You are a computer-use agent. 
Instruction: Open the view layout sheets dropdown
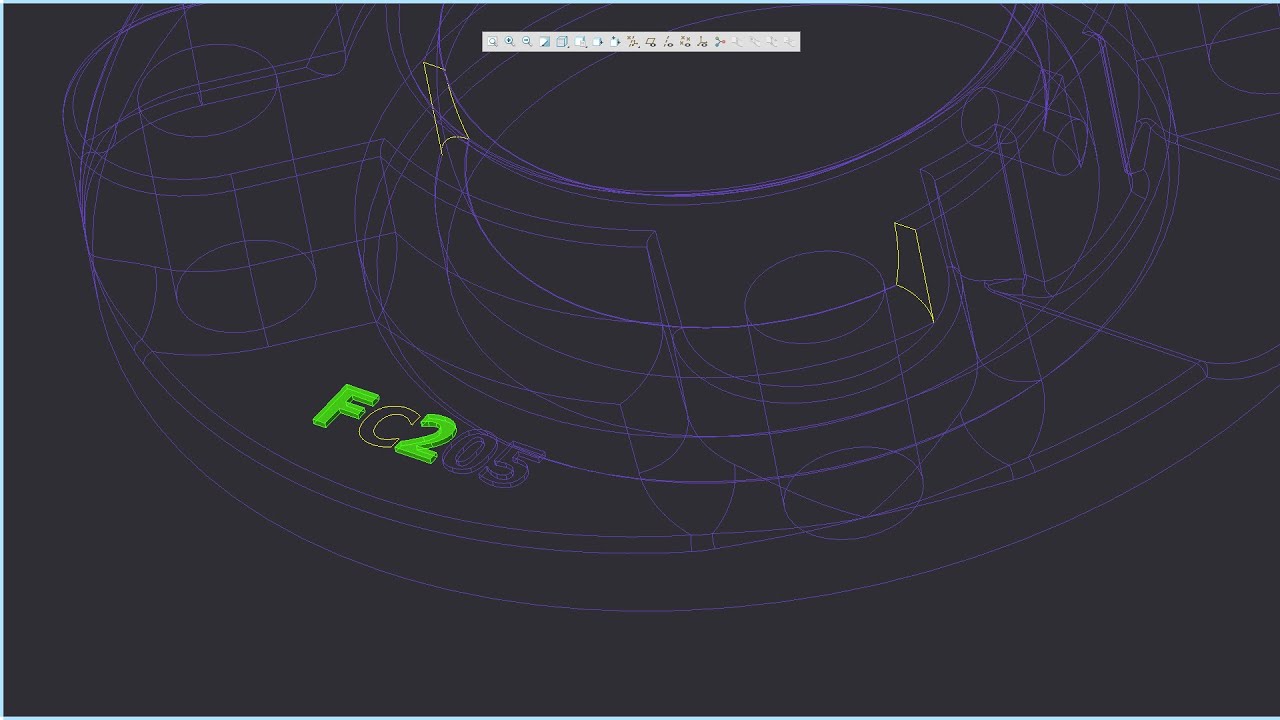(580, 42)
